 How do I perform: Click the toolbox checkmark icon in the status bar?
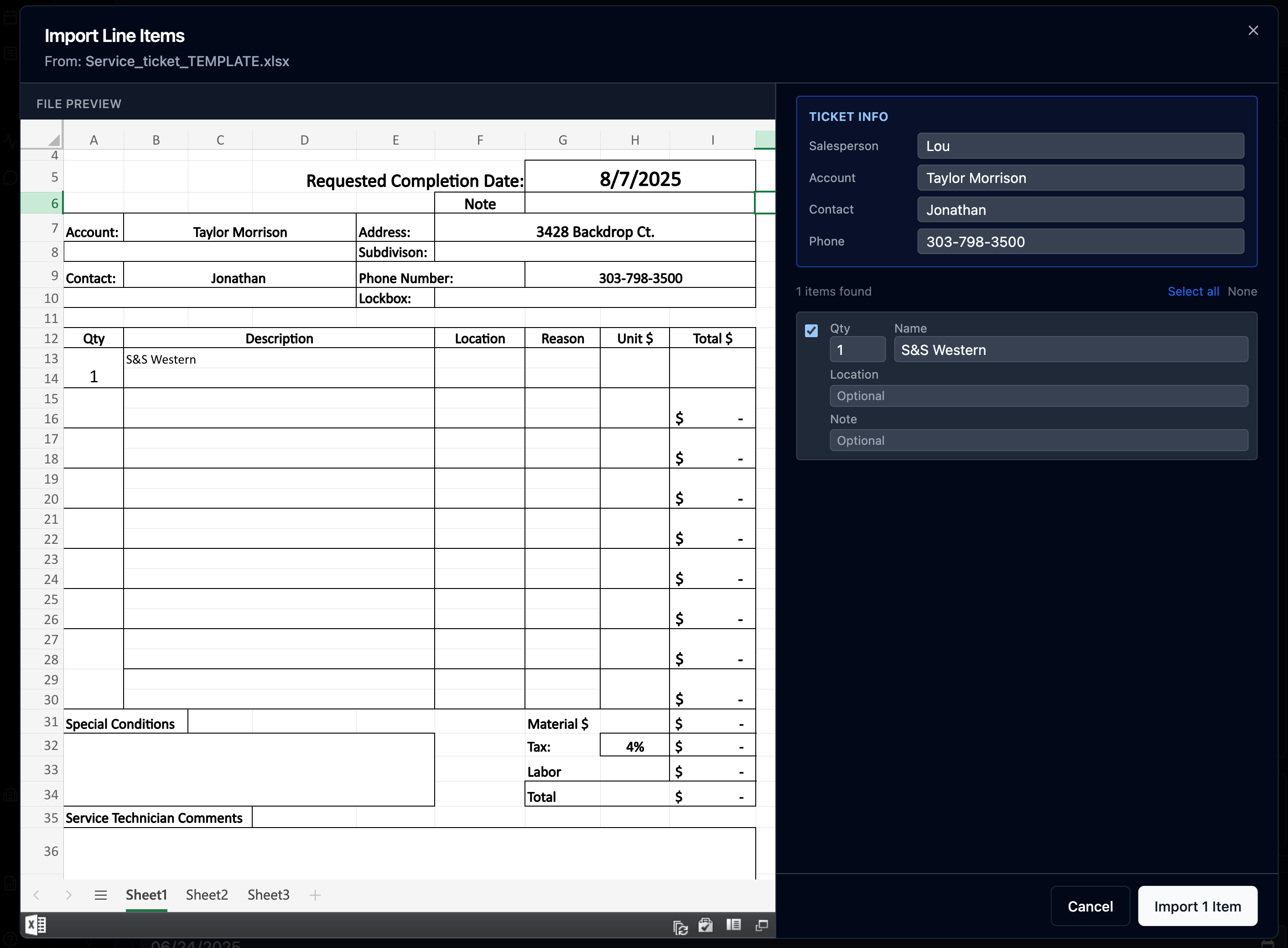point(706,924)
